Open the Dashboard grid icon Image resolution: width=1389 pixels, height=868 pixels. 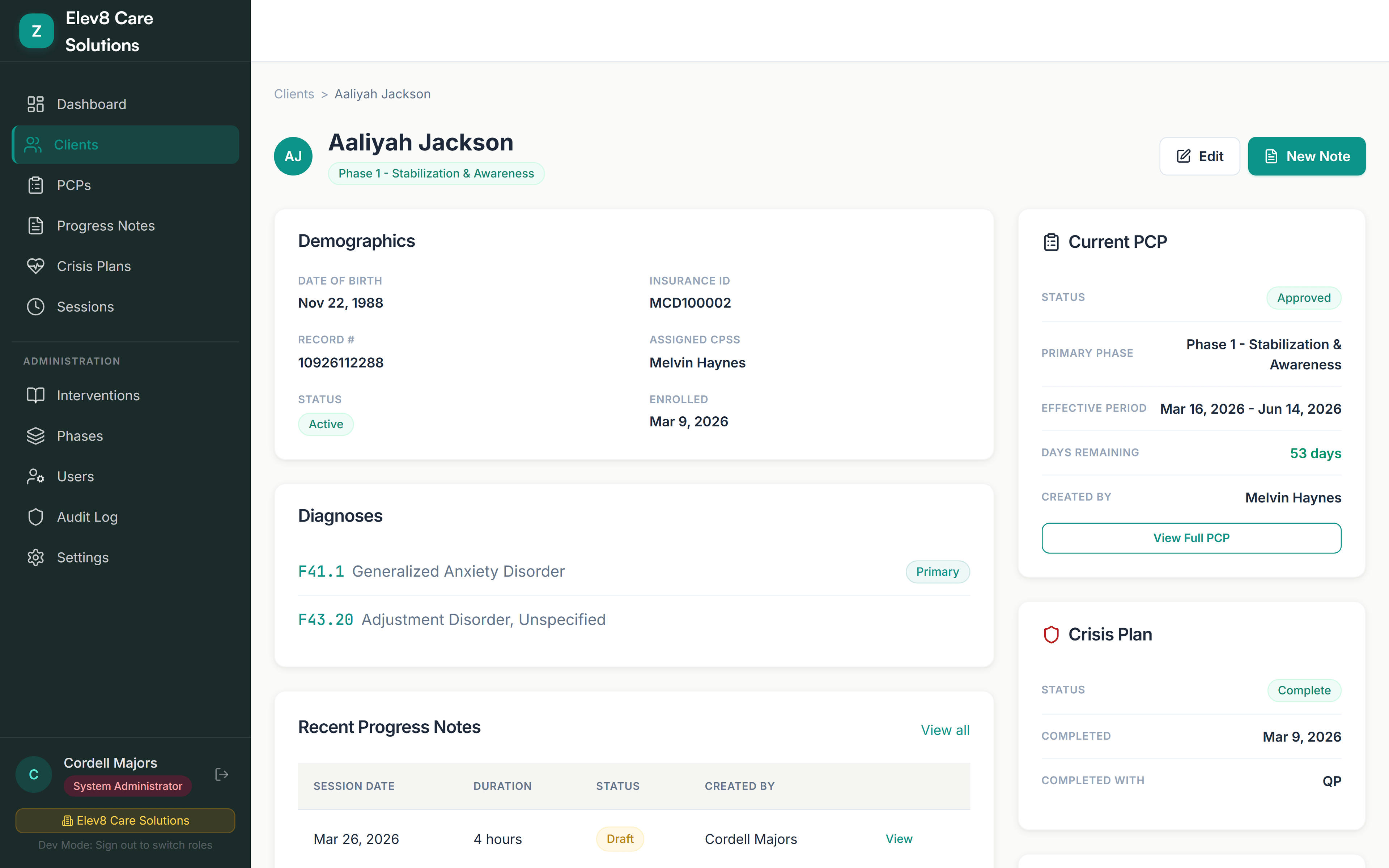click(x=35, y=104)
